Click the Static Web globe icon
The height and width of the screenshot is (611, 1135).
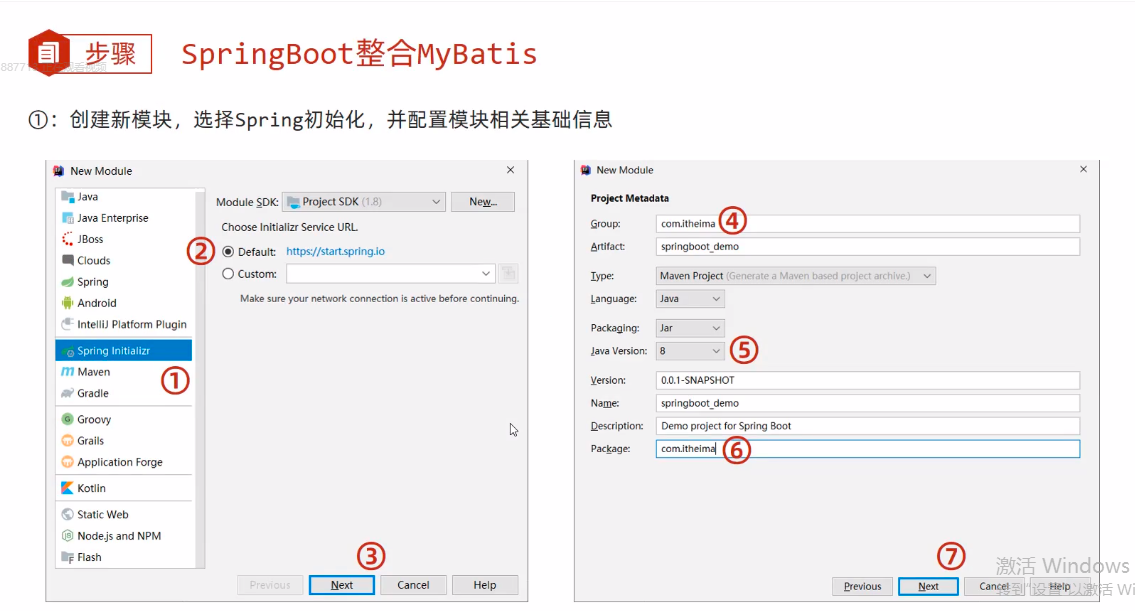68,514
